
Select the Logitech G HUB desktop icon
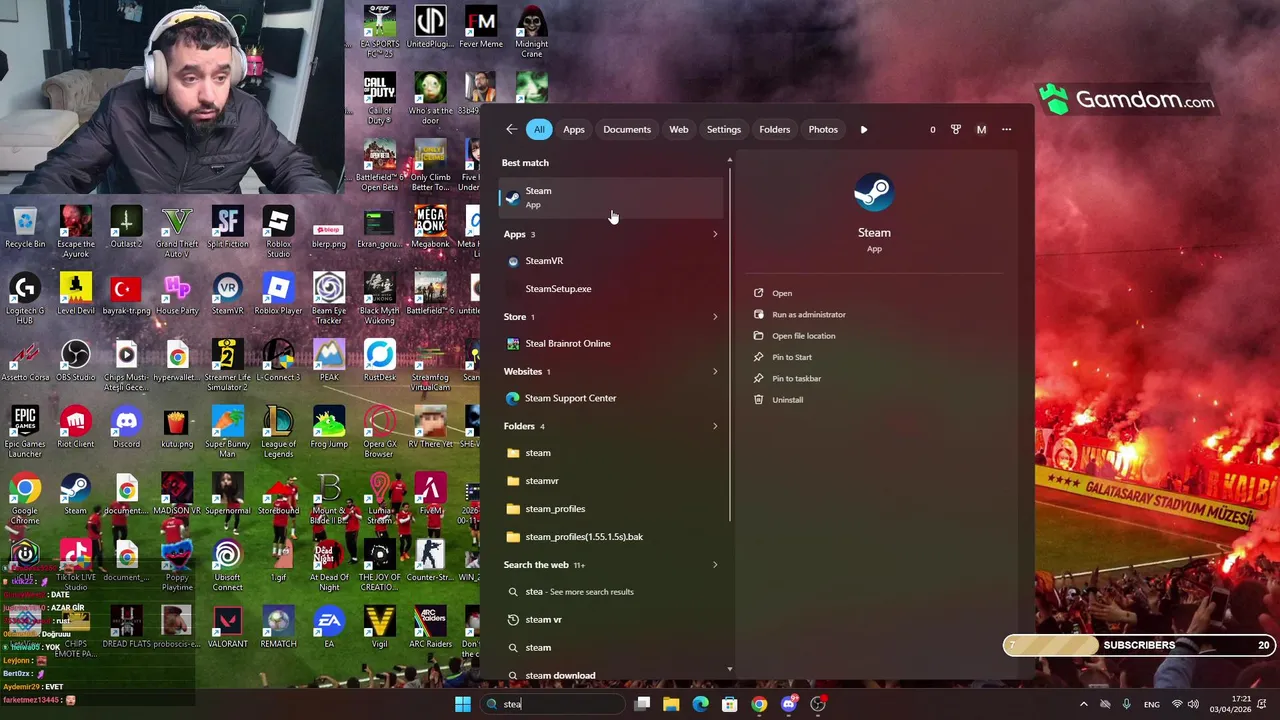[25, 299]
